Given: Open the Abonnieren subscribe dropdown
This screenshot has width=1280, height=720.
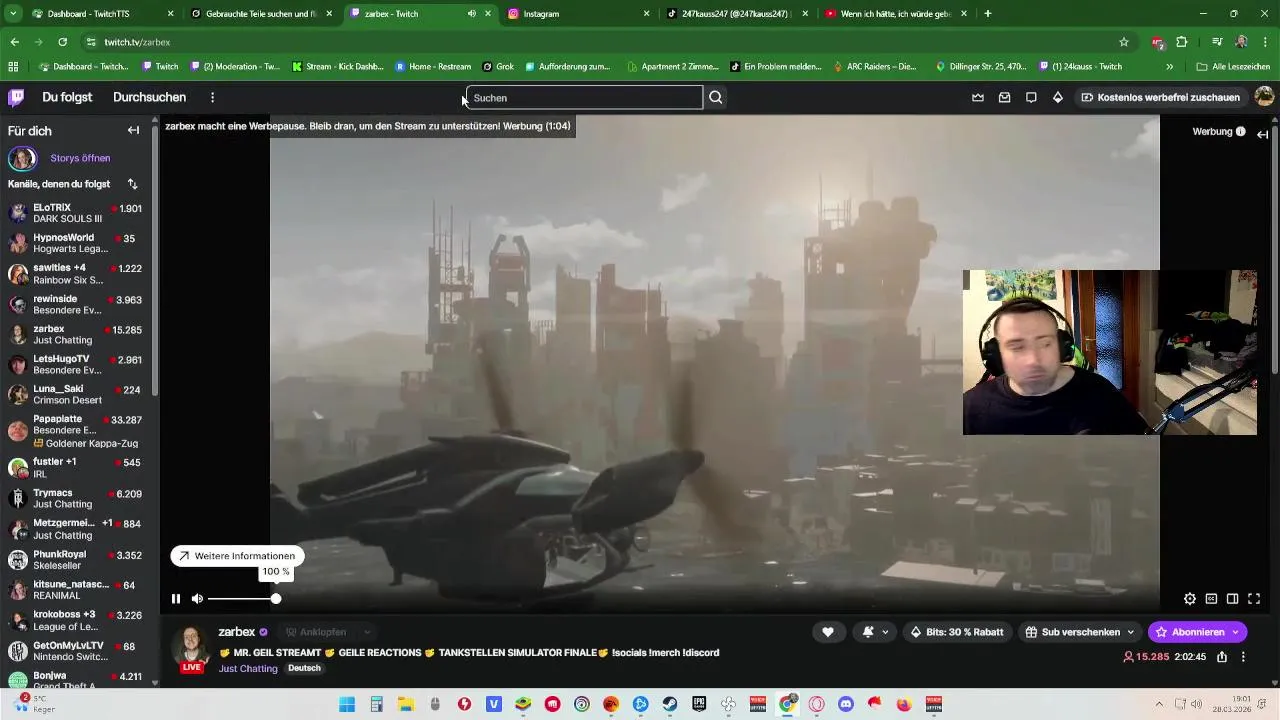Looking at the screenshot, I should 1197,632.
